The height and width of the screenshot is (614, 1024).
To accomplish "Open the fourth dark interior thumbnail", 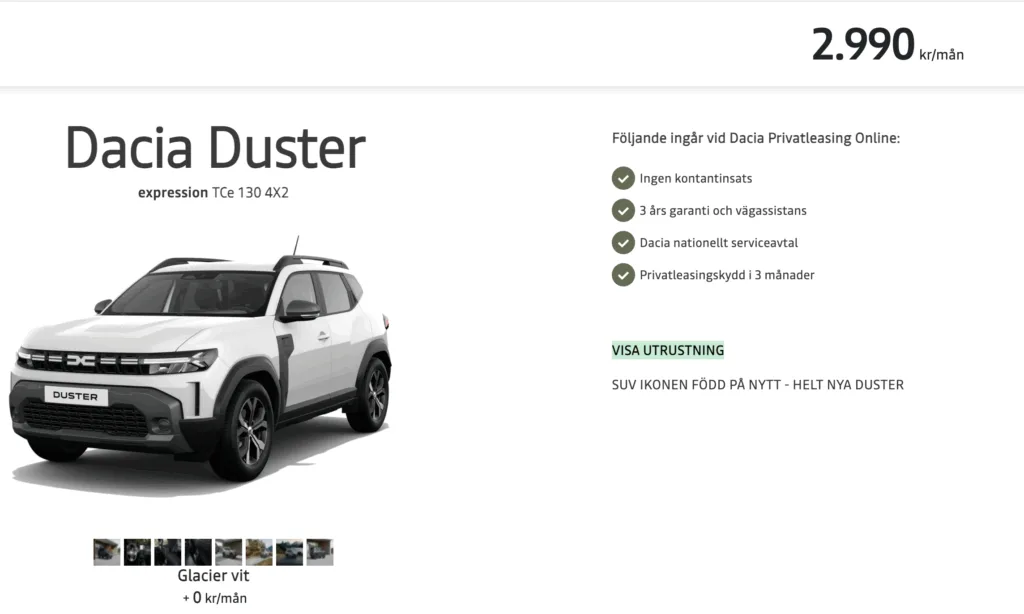I will pyautogui.click(x=198, y=552).
